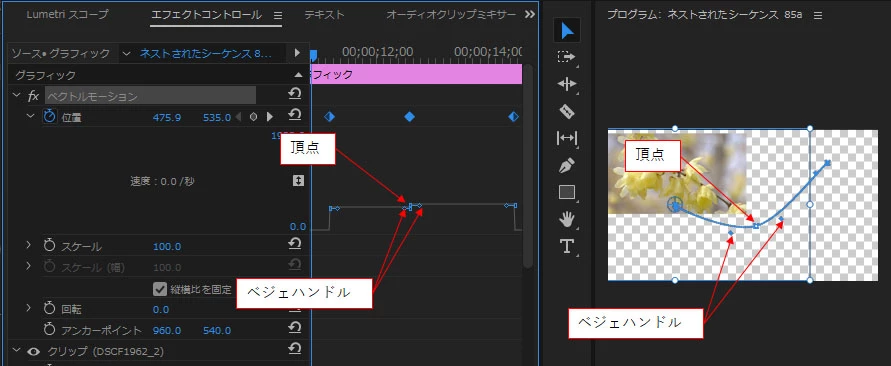Collapse the ベクトルモーション effect
This screenshot has height=366, width=891.
click(x=16, y=95)
